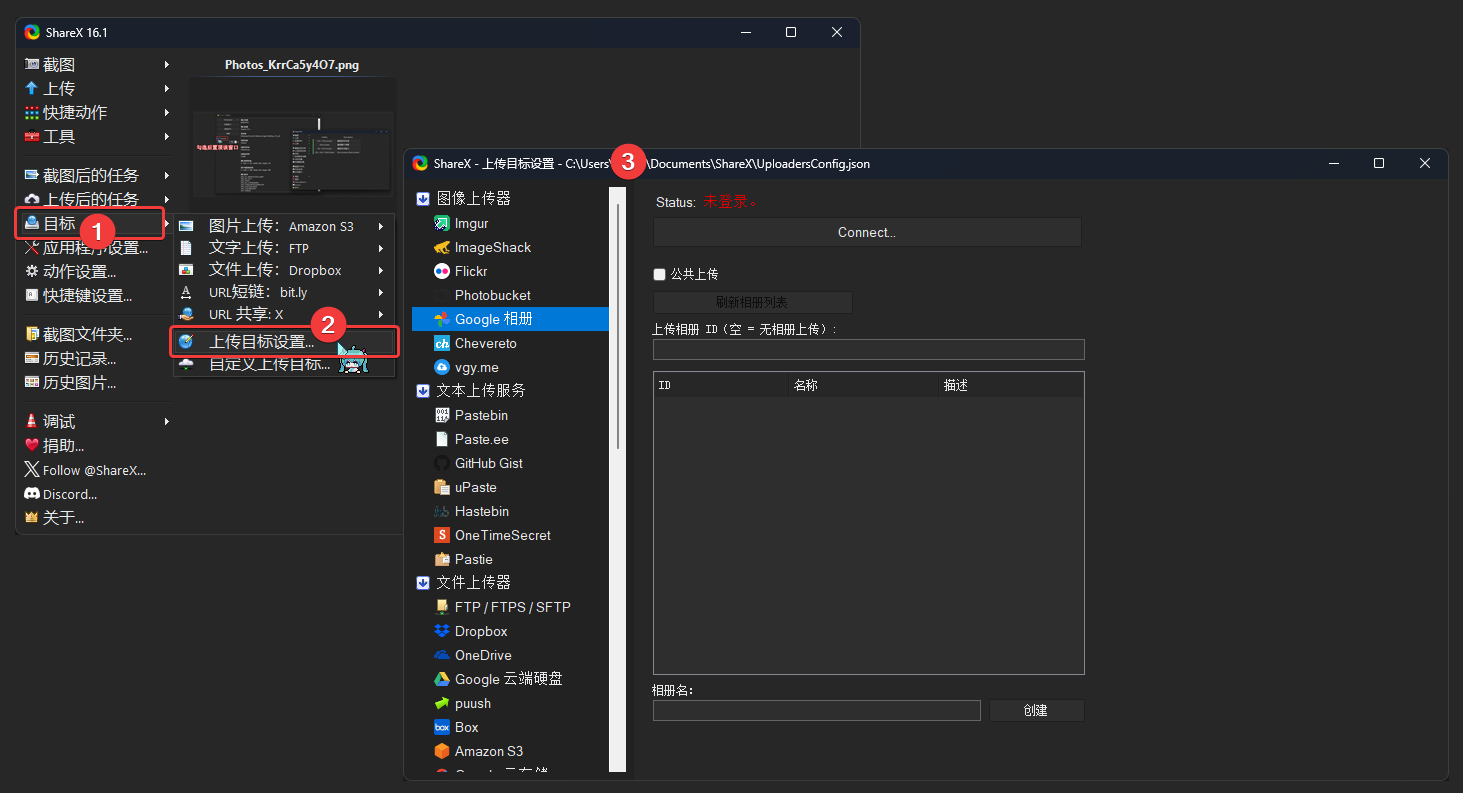The image size is (1463, 793).
Task: Click the 刷新相册列表 button
Action: pyautogui.click(x=753, y=302)
